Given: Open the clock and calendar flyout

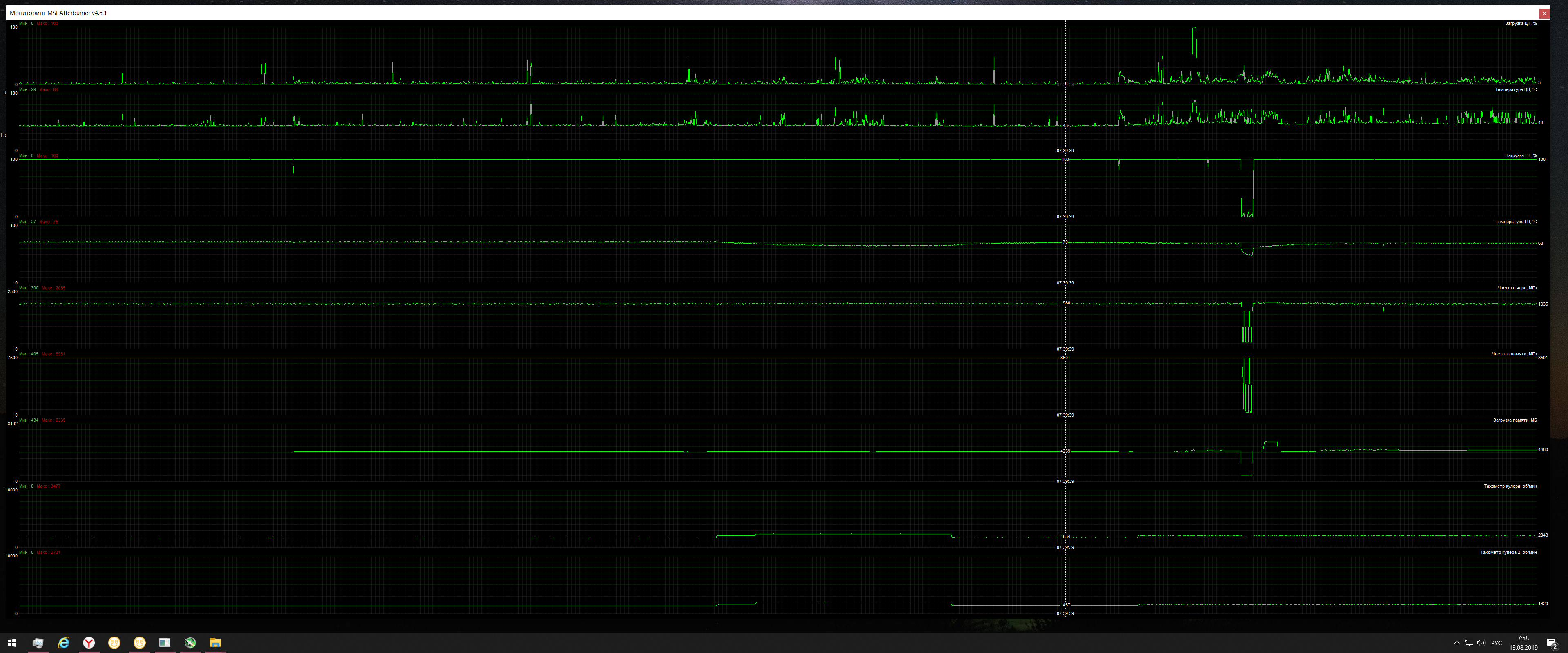Looking at the screenshot, I should (1523, 643).
